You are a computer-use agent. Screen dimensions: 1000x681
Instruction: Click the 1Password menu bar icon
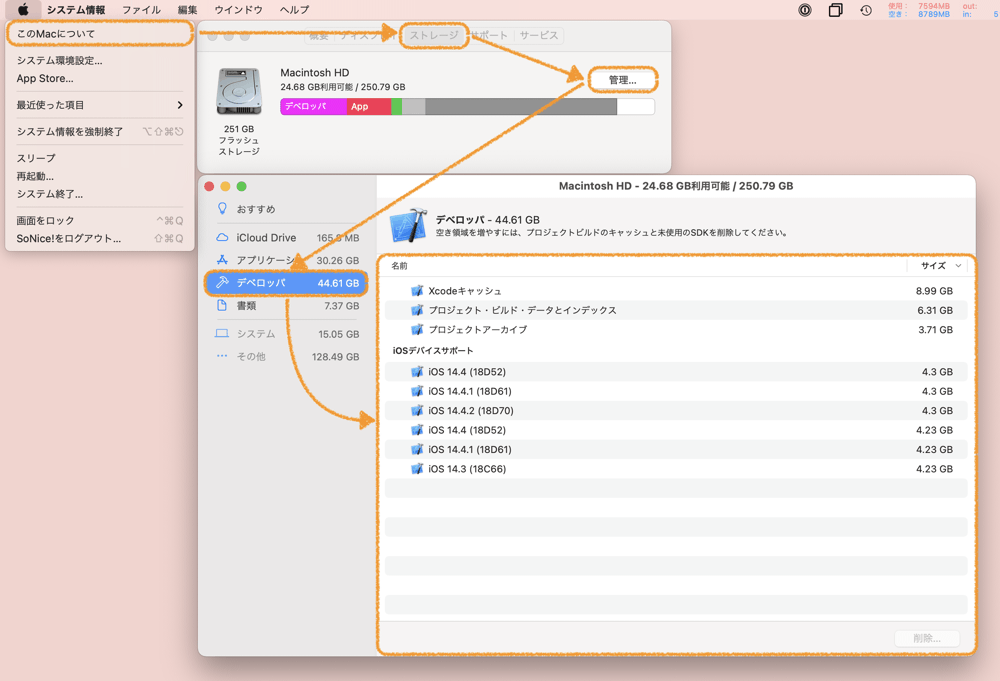pyautogui.click(x=805, y=10)
